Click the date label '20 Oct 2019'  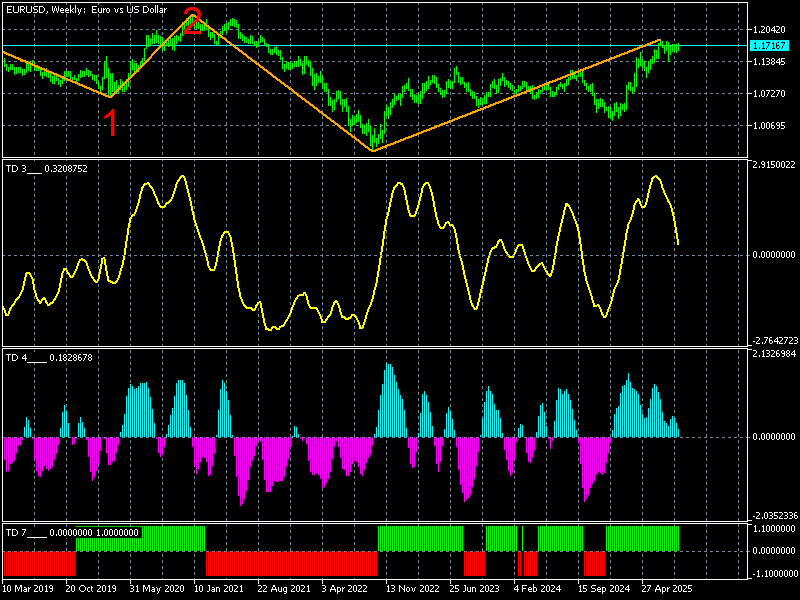point(91,589)
